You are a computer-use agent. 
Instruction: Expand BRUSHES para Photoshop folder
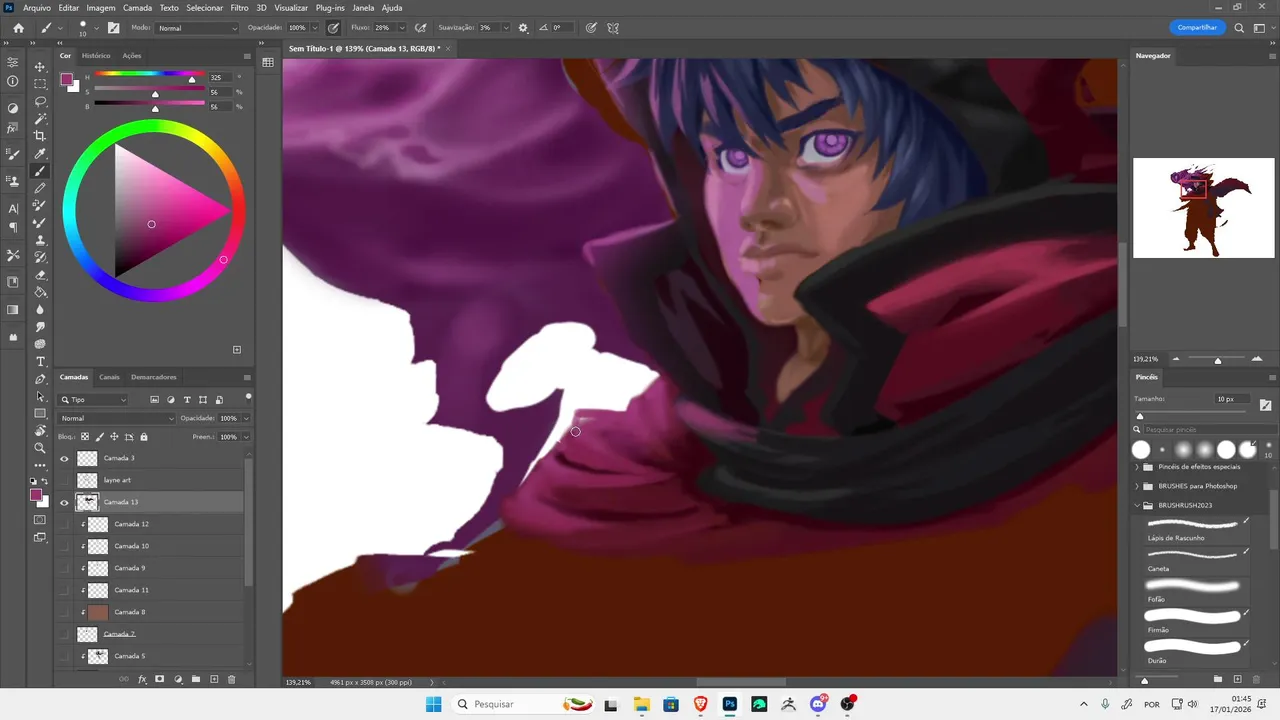click(1136, 486)
